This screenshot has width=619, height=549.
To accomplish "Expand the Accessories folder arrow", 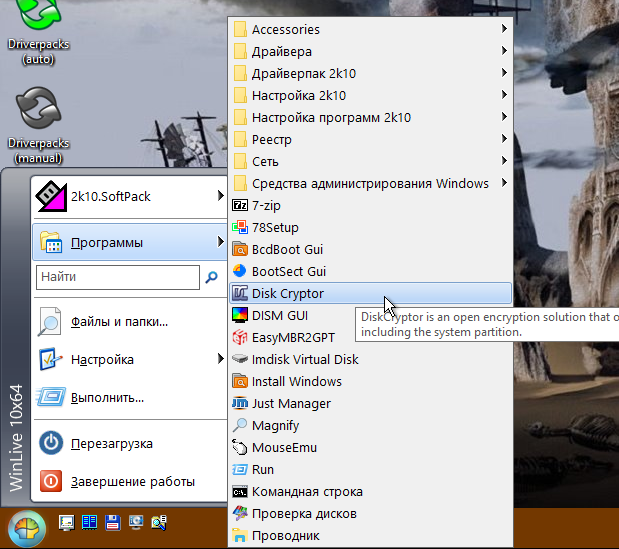I will (x=504, y=28).
